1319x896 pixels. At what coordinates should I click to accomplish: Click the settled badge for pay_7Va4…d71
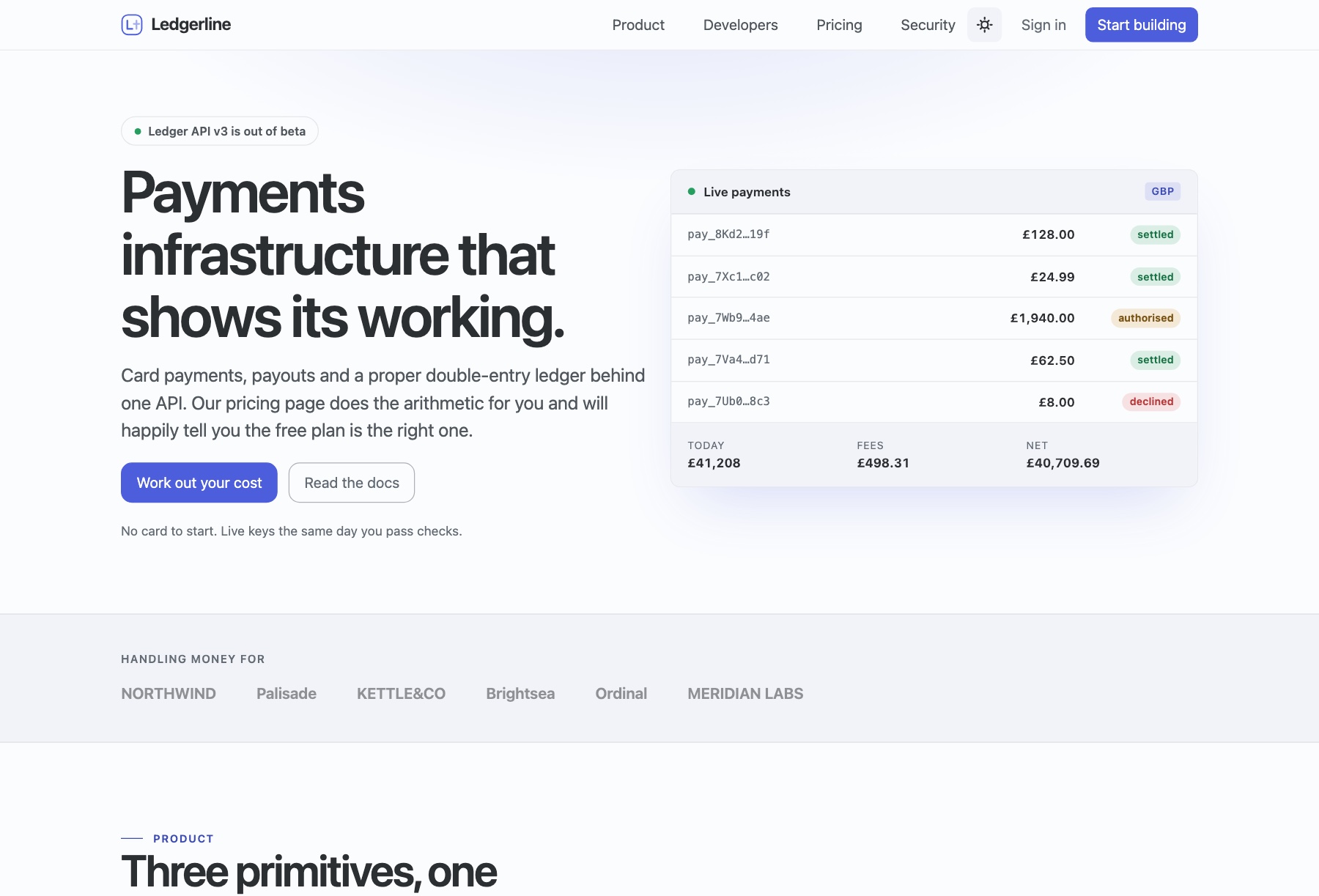pyautogui.click(x=1155, y=360)
